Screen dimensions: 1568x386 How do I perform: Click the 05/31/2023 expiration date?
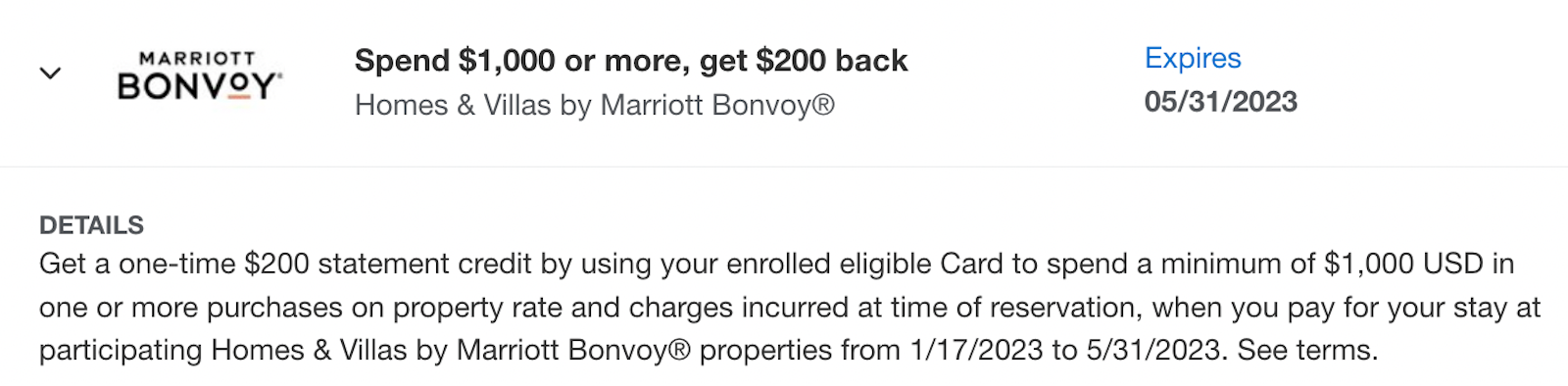pos(1221,102)
